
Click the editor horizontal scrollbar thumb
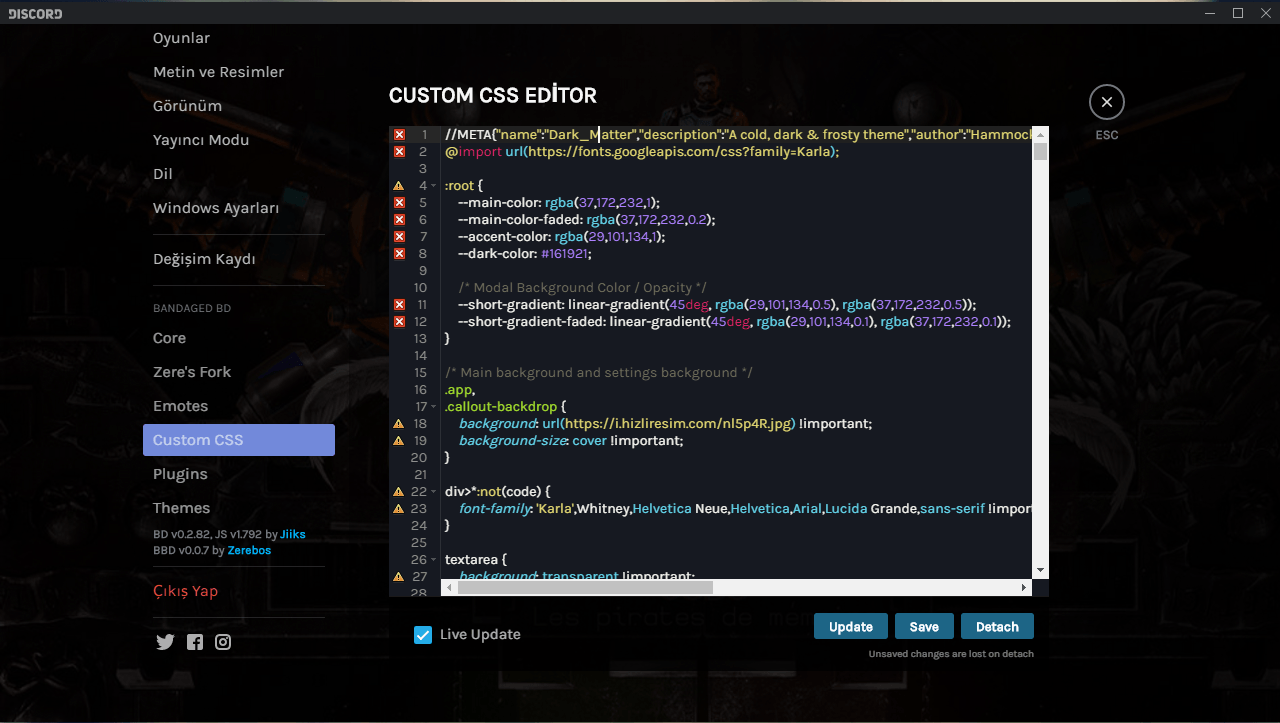tap(585, 588)
